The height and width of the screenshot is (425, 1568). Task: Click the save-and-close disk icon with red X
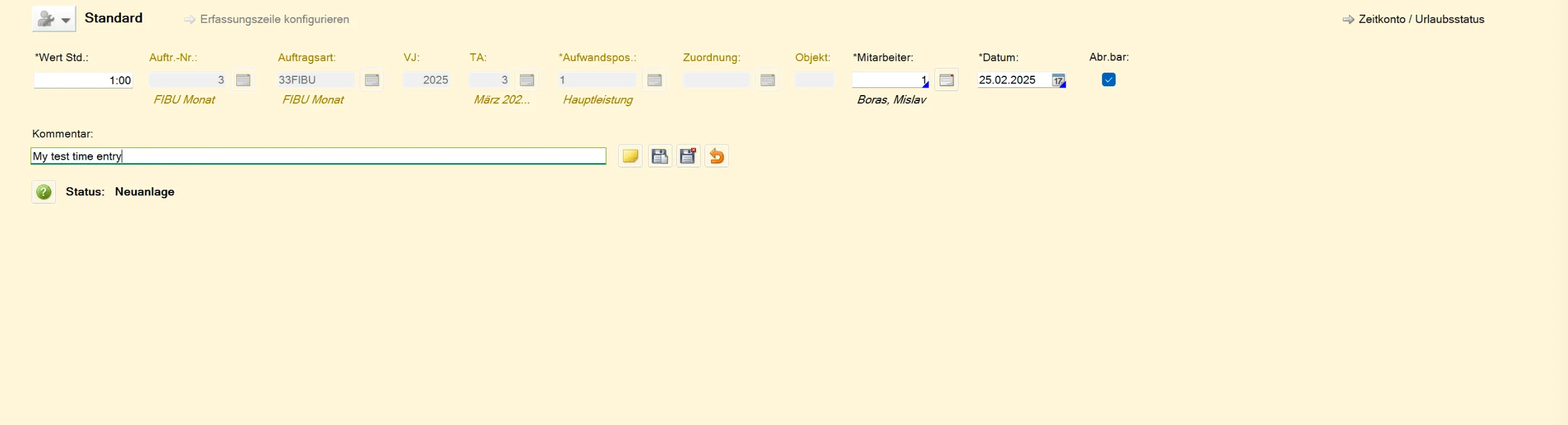point(688,156)
